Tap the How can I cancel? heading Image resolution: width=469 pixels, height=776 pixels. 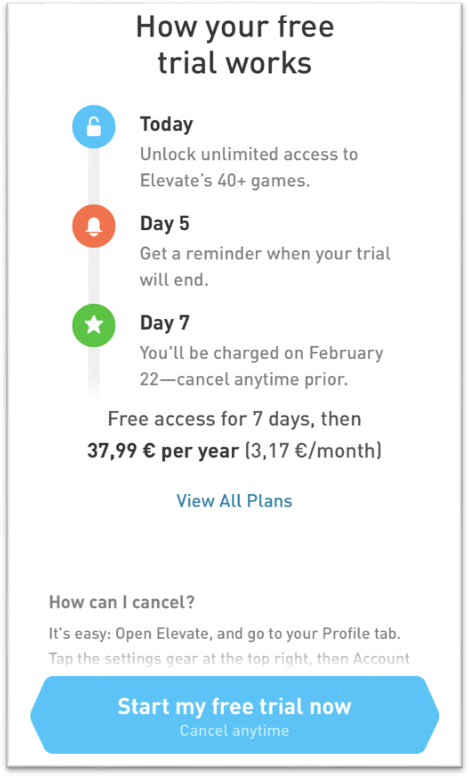tap(122, 602)
